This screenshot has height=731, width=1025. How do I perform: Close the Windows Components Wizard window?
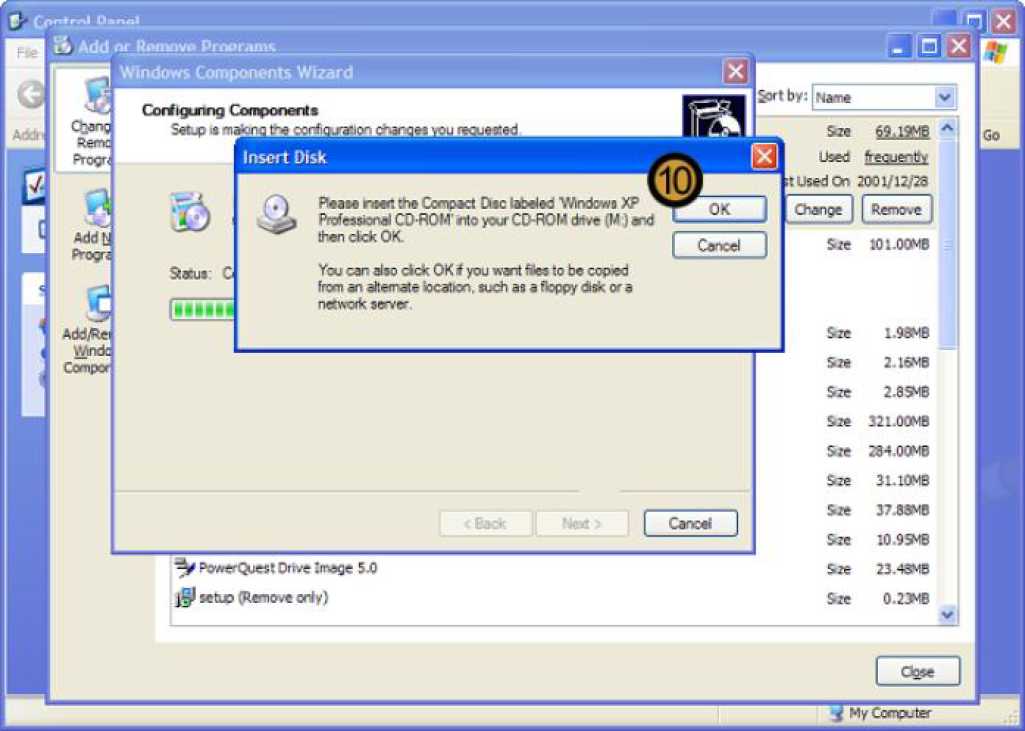click(735, 72)
